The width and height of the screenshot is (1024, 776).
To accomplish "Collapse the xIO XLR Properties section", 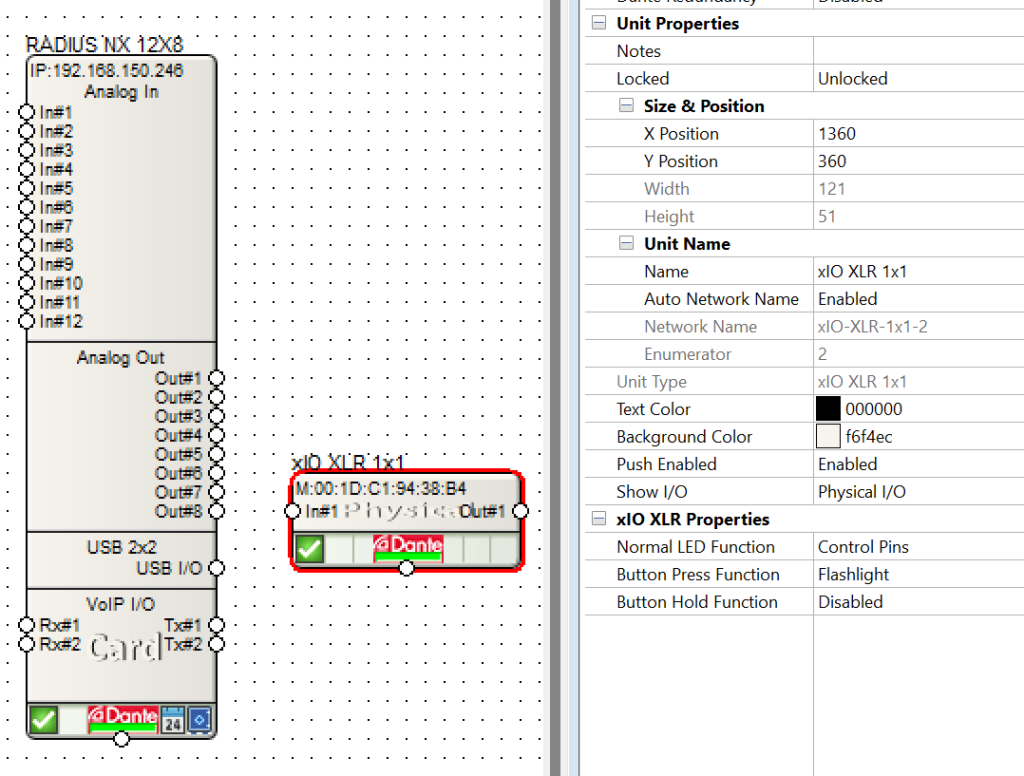I will (x=599, y=519).
